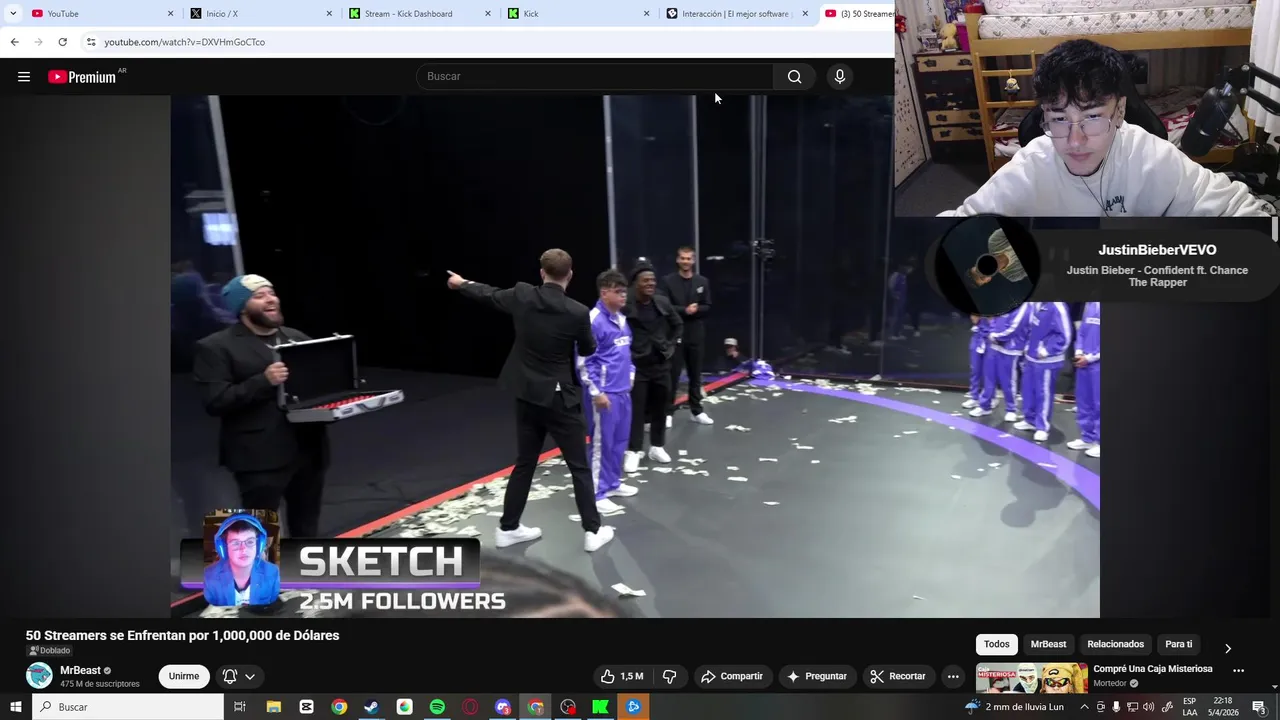Click the page scrollbar down arrow
The image size is (1280, 720).
(x=1275, y=687)
